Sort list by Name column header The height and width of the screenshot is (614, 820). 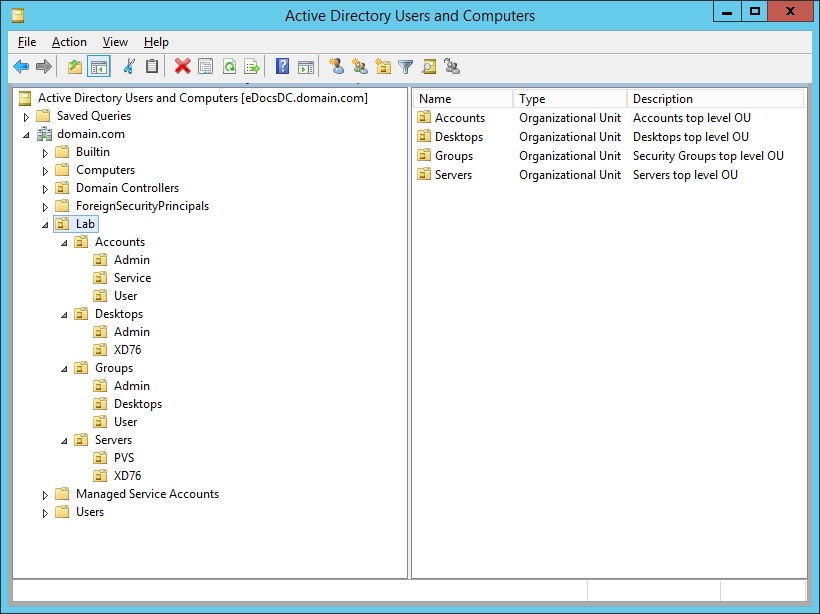coord(462,99)
